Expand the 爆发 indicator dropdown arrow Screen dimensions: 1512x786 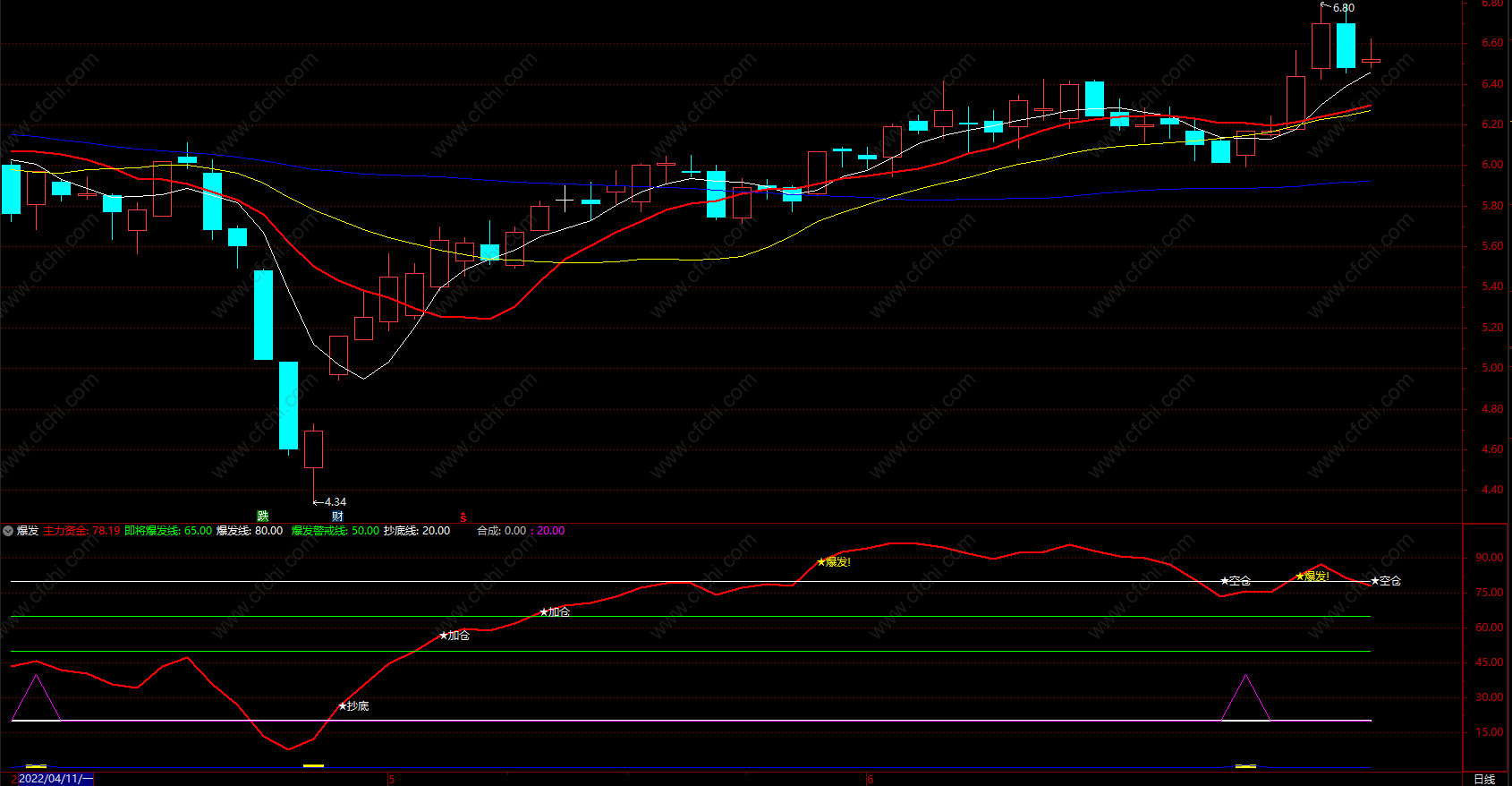click(8, 531)
